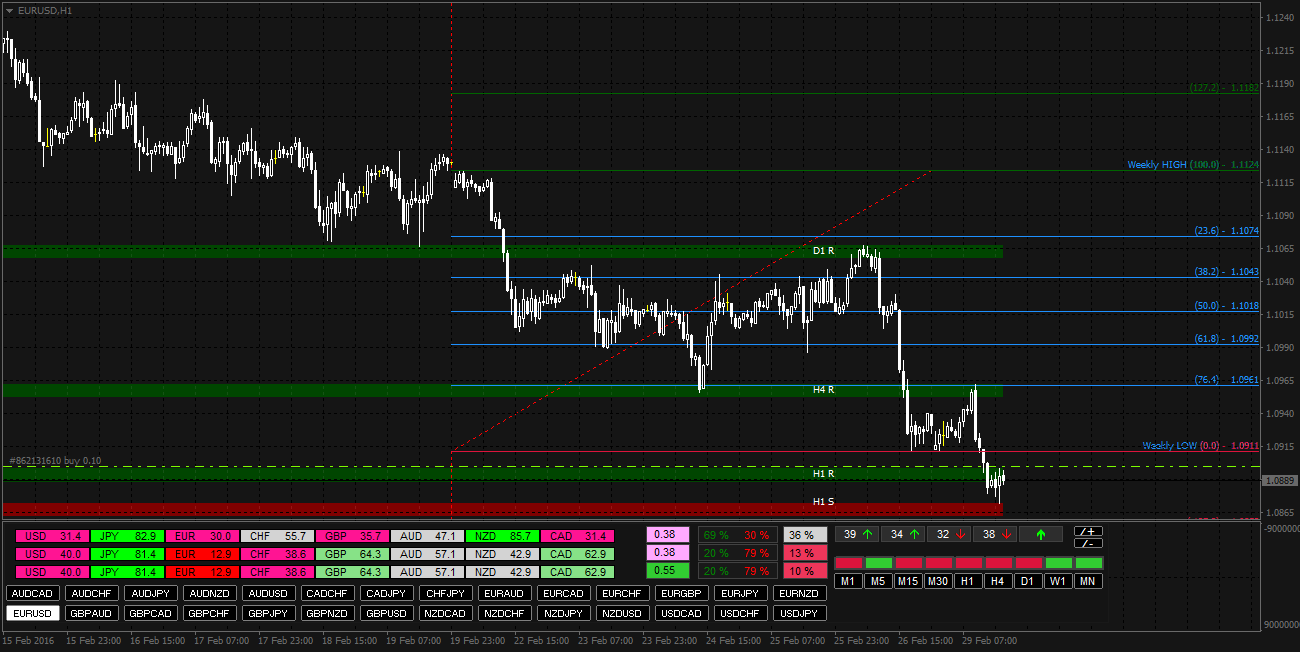
Task: Load the AUDNZD pair
Action: click(x=210, y=593)
